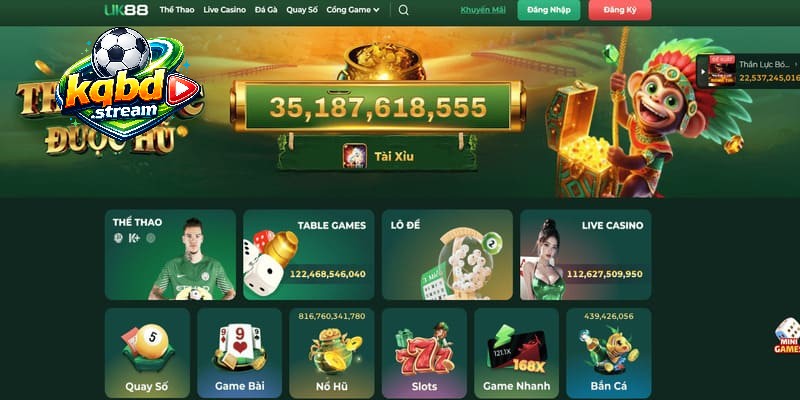Expand the Cổng Game dropdown menu
The width and height of the screenshot is (800, 400).
pos(353,10)
